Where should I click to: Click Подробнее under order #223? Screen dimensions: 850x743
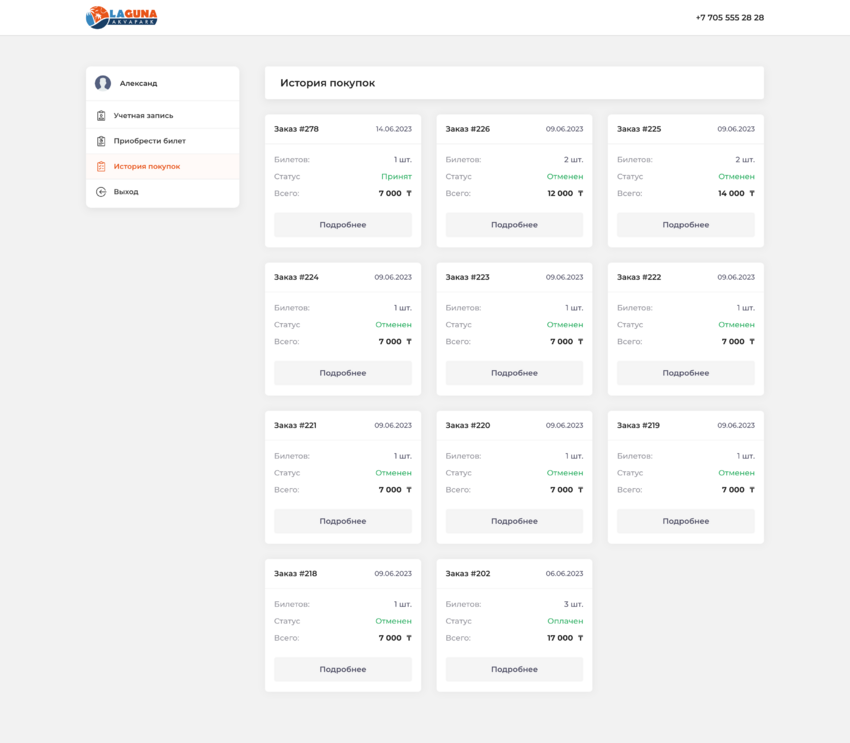[514, 373]
